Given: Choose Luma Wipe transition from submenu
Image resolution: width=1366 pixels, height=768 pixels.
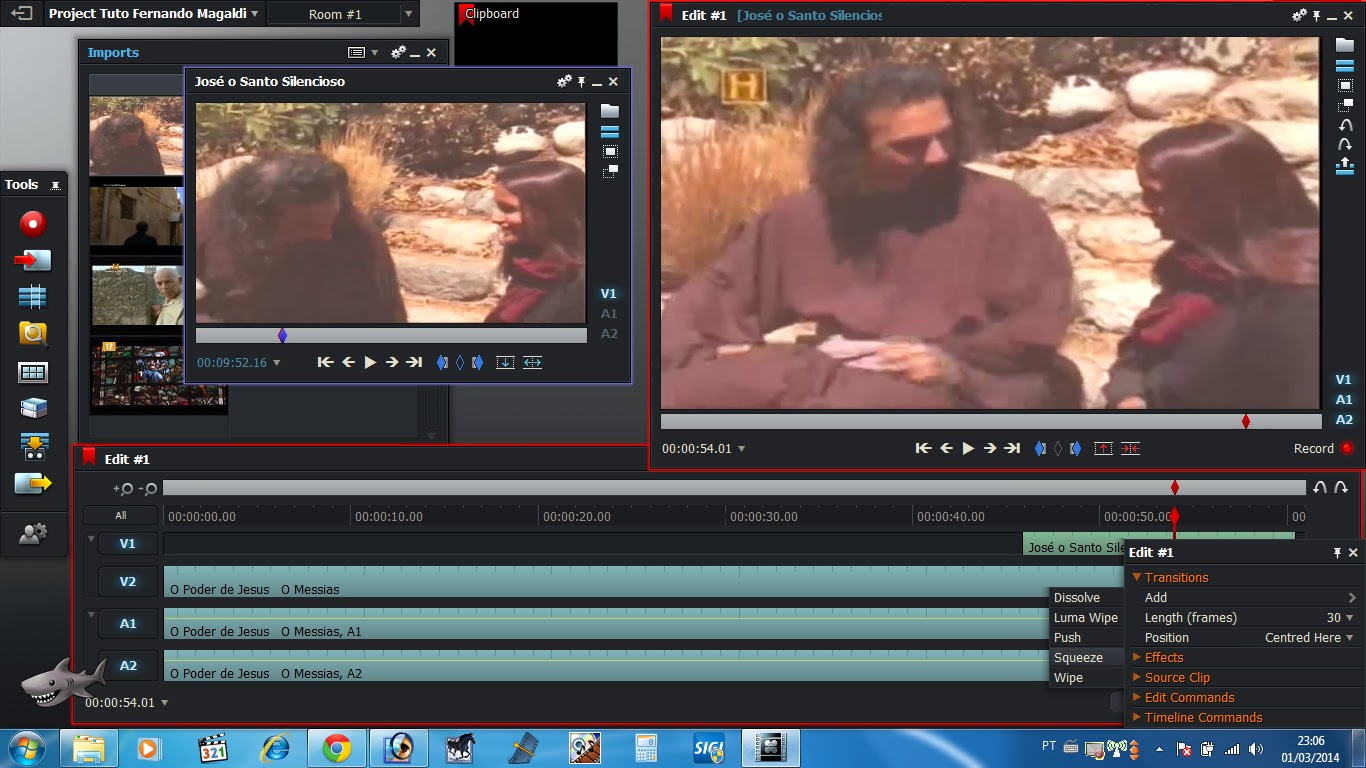Looking at the screenshot, I should (x=1086, y=617).
